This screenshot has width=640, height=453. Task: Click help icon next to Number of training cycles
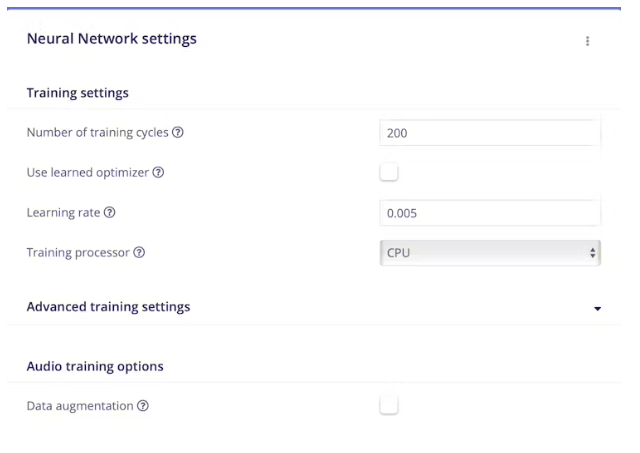tap(178, 133)
